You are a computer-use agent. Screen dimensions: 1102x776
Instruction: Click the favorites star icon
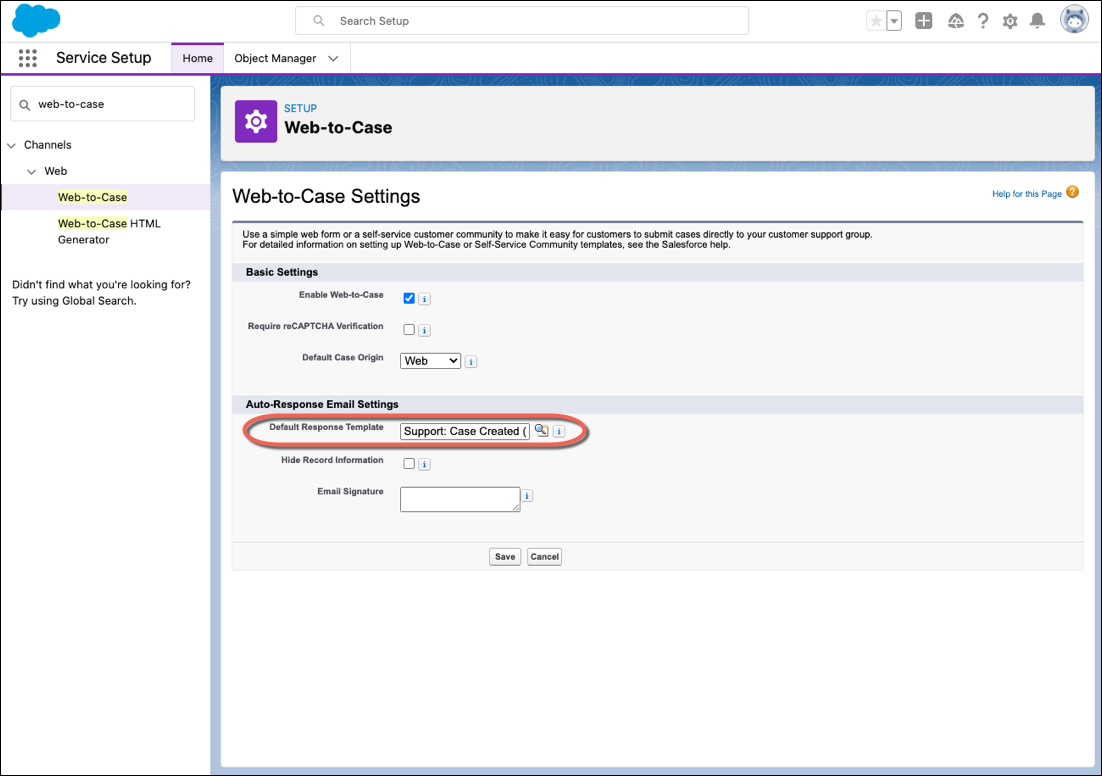(x=876, y=21)
